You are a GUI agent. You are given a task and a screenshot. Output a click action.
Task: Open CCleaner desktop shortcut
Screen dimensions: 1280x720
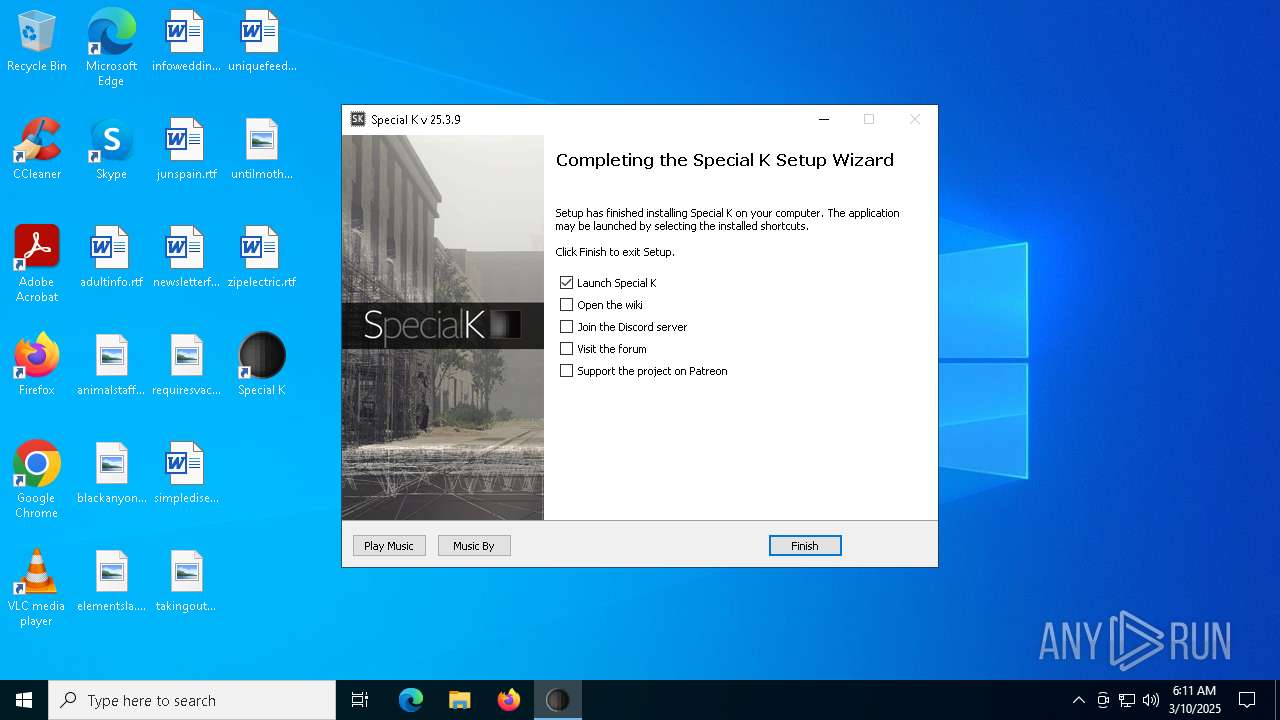37,150
